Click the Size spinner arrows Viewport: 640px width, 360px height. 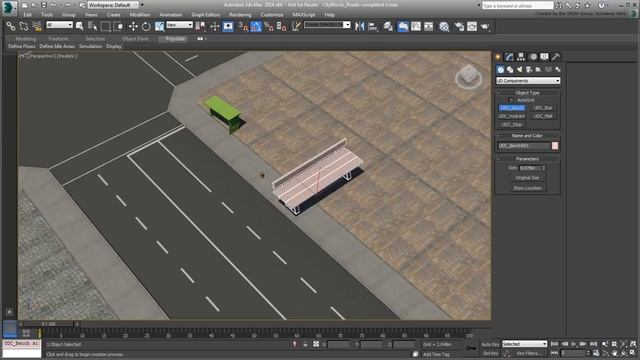[x=544, y=168]
